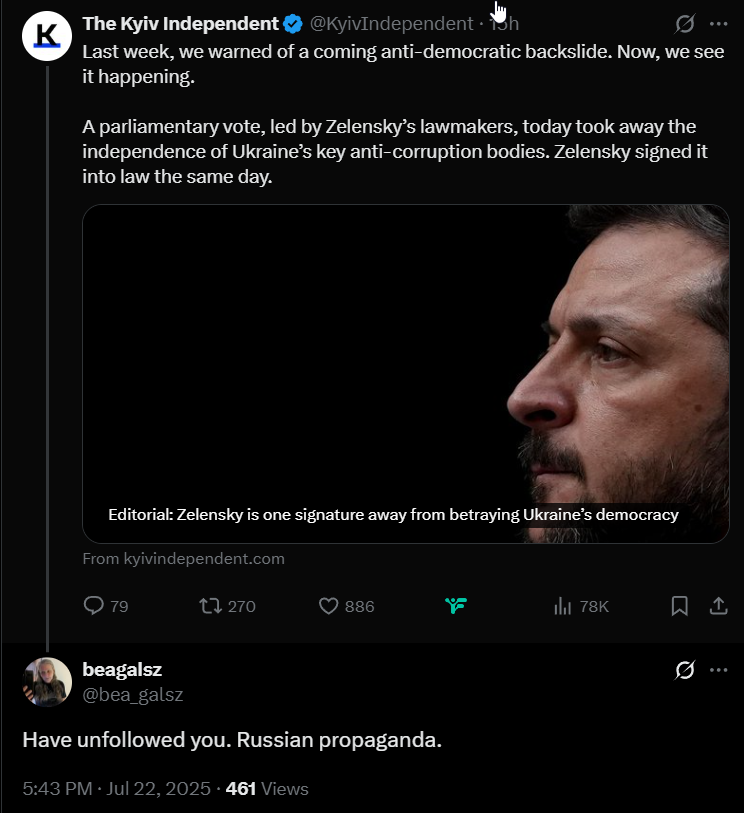Click the 5:43 PM Jul 22, 2025 timestamp
The image size is (744, 813).
point(117,789)
